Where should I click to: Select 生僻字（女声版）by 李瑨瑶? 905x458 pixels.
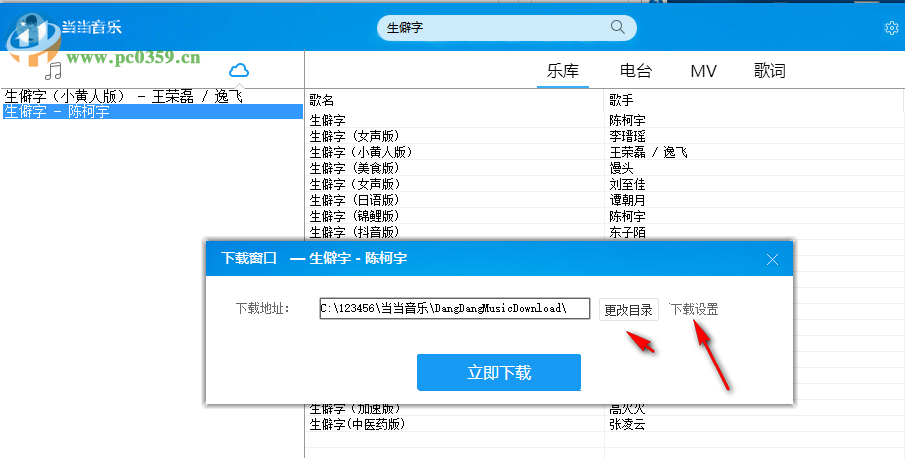point(604,136)
